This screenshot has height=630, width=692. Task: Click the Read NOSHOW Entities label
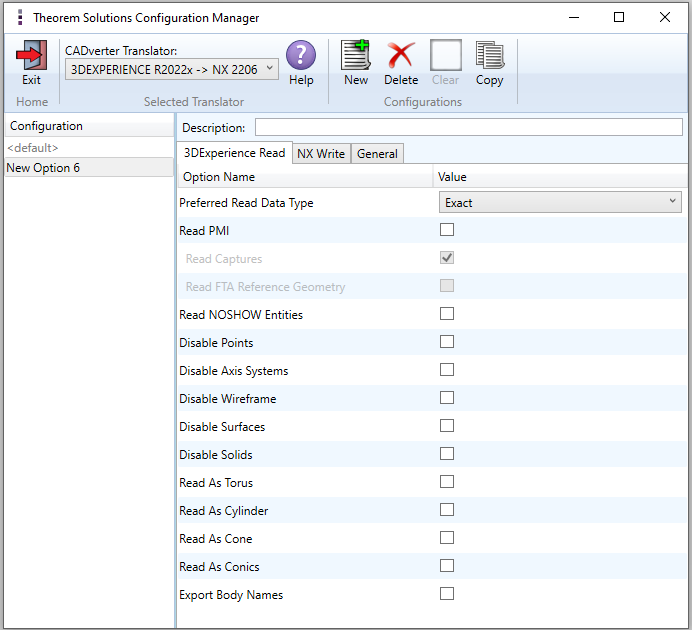[x=241, y=315]
